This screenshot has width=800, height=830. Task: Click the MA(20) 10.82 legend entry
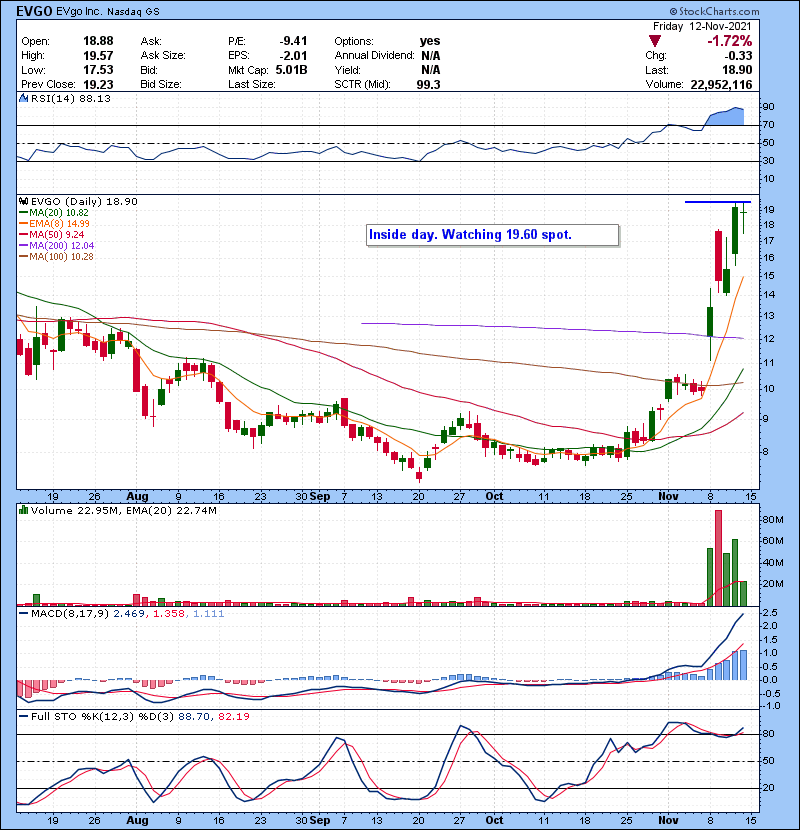point(53,212)
